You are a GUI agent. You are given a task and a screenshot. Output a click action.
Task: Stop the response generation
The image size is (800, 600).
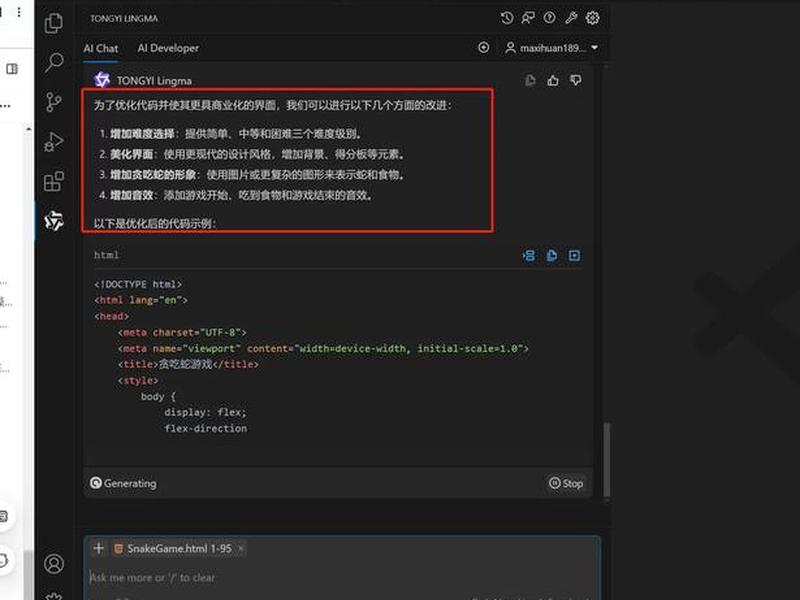pyautogui.click(x=566, y=483)
